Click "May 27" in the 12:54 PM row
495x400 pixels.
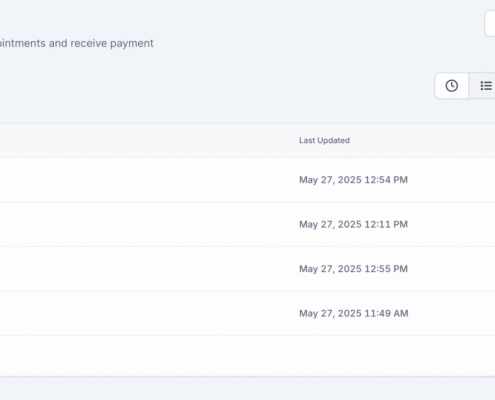pyautogui.click(x=317, y=180)
